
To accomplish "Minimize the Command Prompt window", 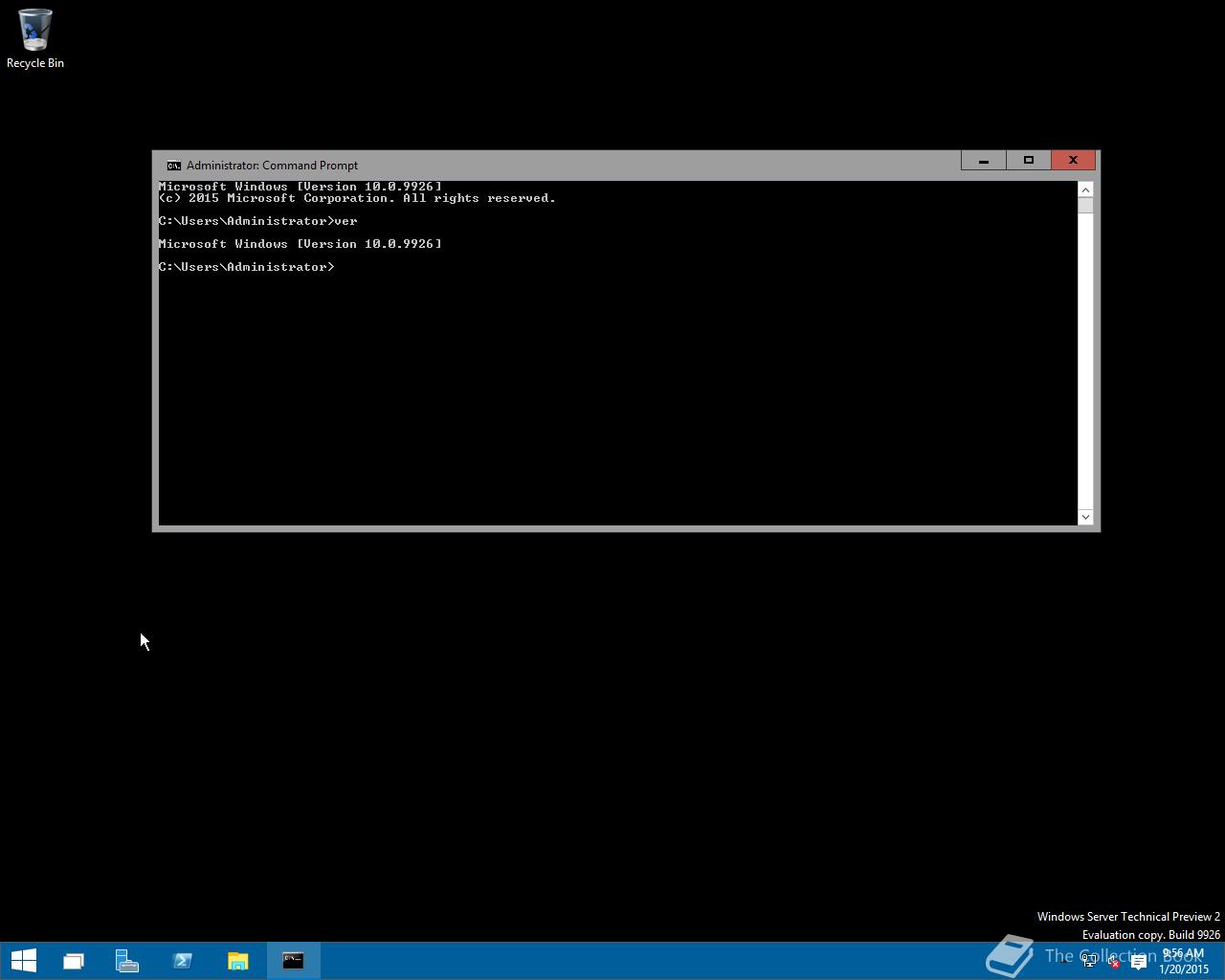I will coord(984,161).
